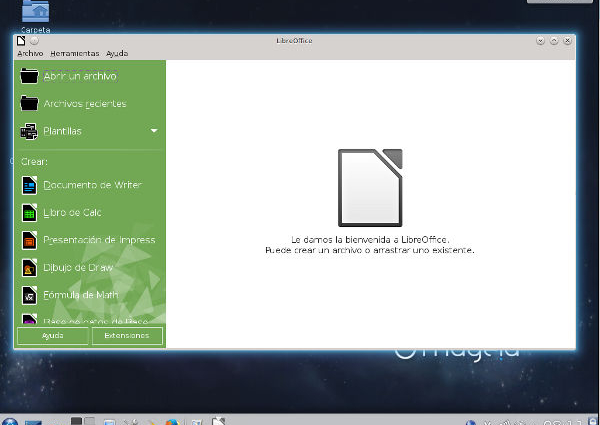Click the Impress presentation icon
The width and height of the screenshot is (600, 425).
[x=29, y=240]
